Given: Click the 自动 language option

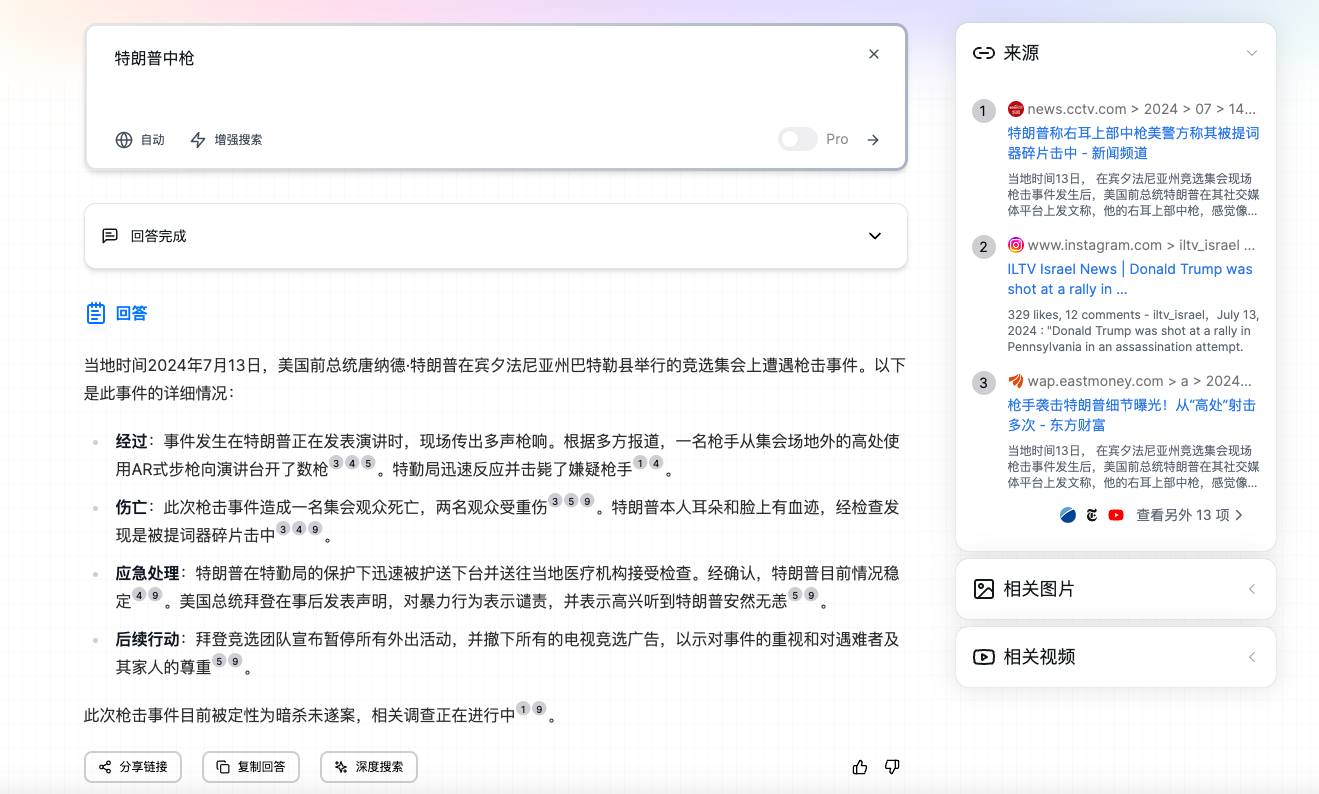Looking at the screenshot, I should click(152, 140).
